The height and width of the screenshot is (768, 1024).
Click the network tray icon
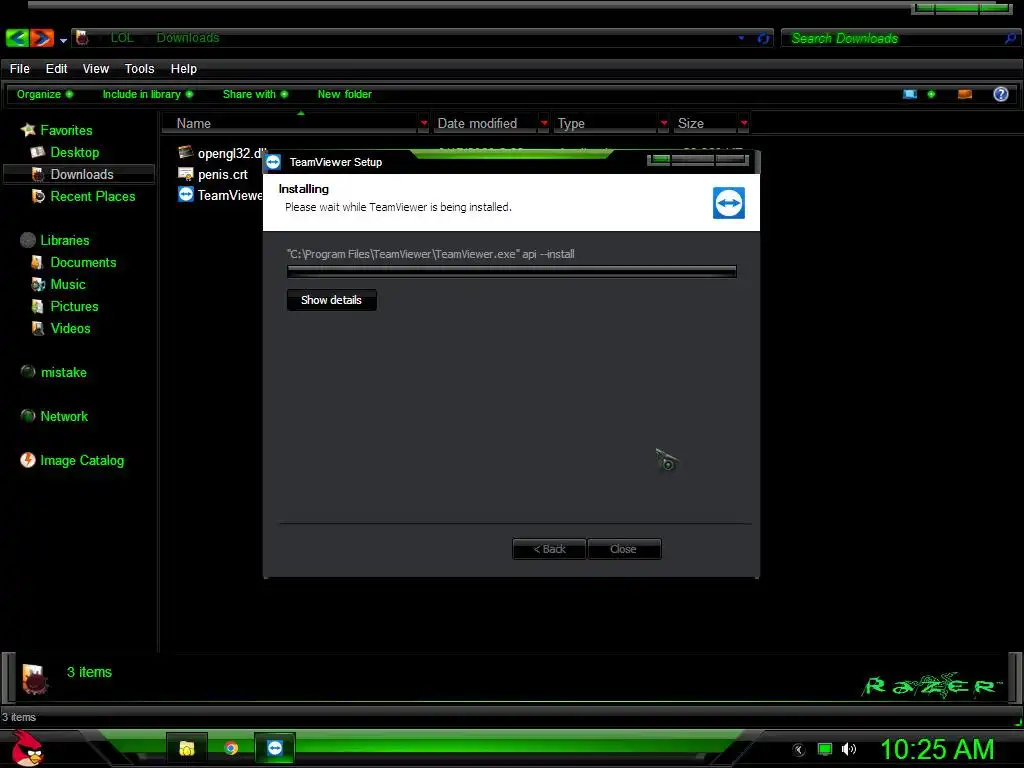click(825, 749)
